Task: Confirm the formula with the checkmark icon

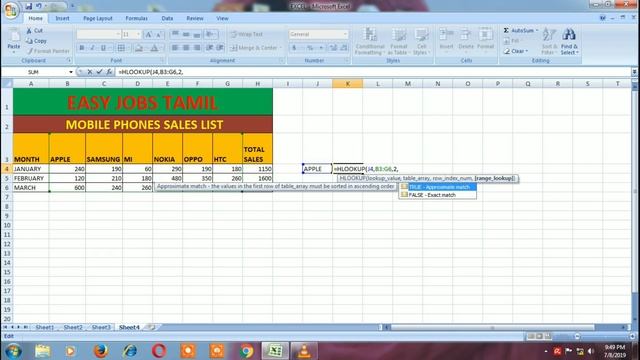Action: (x=99, y=72)
